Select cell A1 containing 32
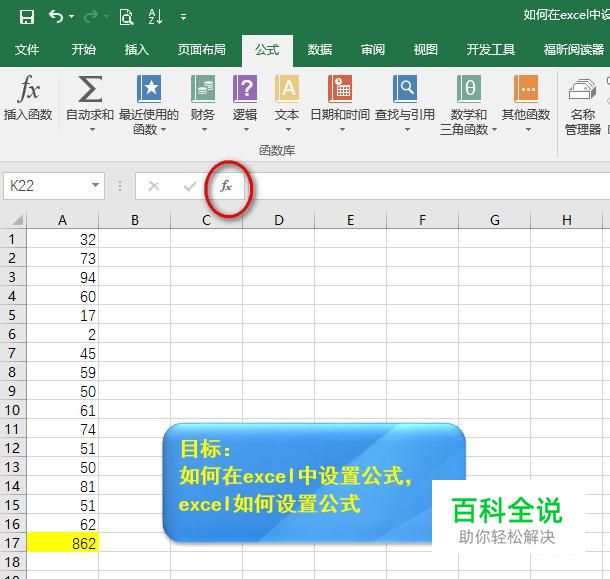This screenshot has width=610, height=579. (x=63, y=239)
